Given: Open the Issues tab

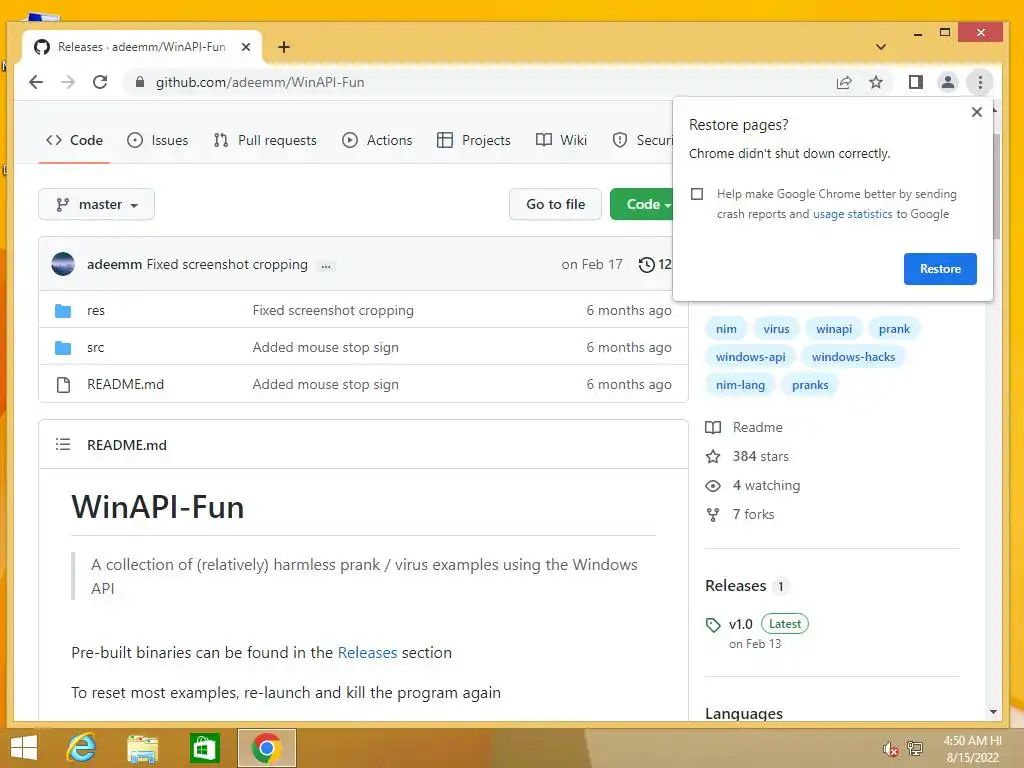Looking at the screenshot, I should pyautogui.click(x=157, y=140).
